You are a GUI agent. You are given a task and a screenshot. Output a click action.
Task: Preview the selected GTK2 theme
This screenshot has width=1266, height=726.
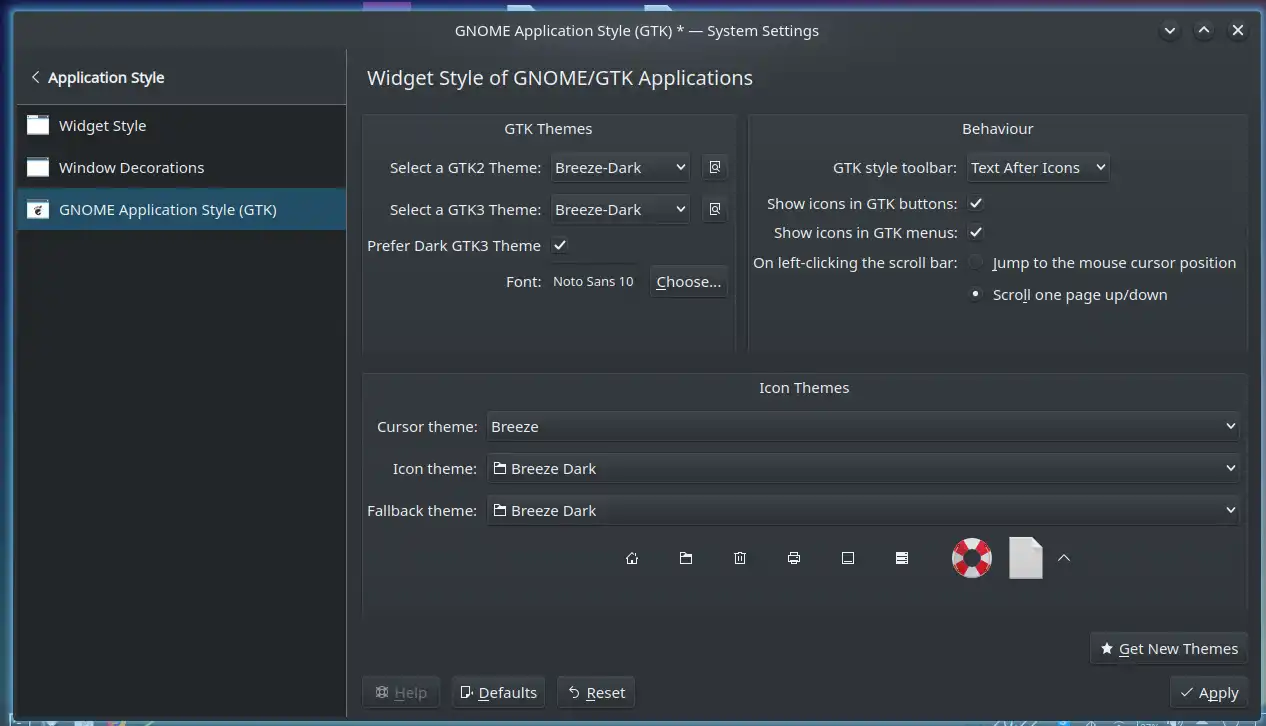[714, 168]
